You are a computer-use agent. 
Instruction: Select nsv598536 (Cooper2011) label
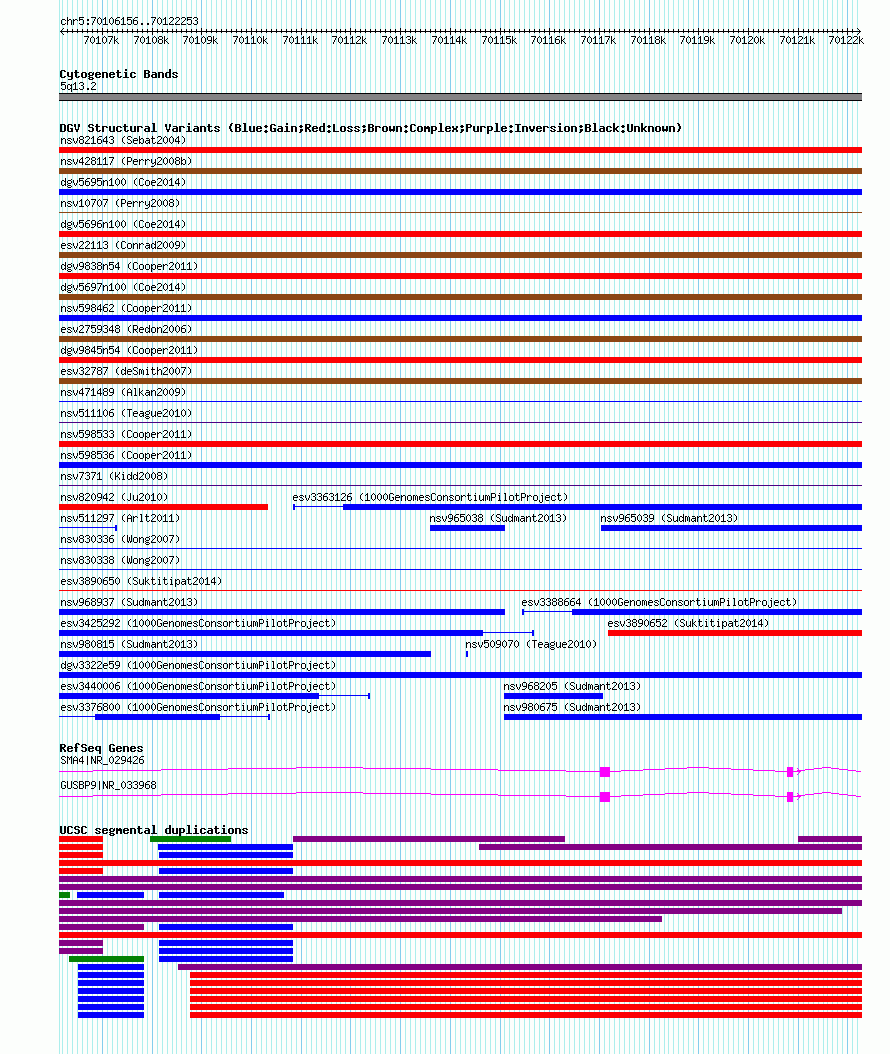pyautogui.click(x=126, y=455)
